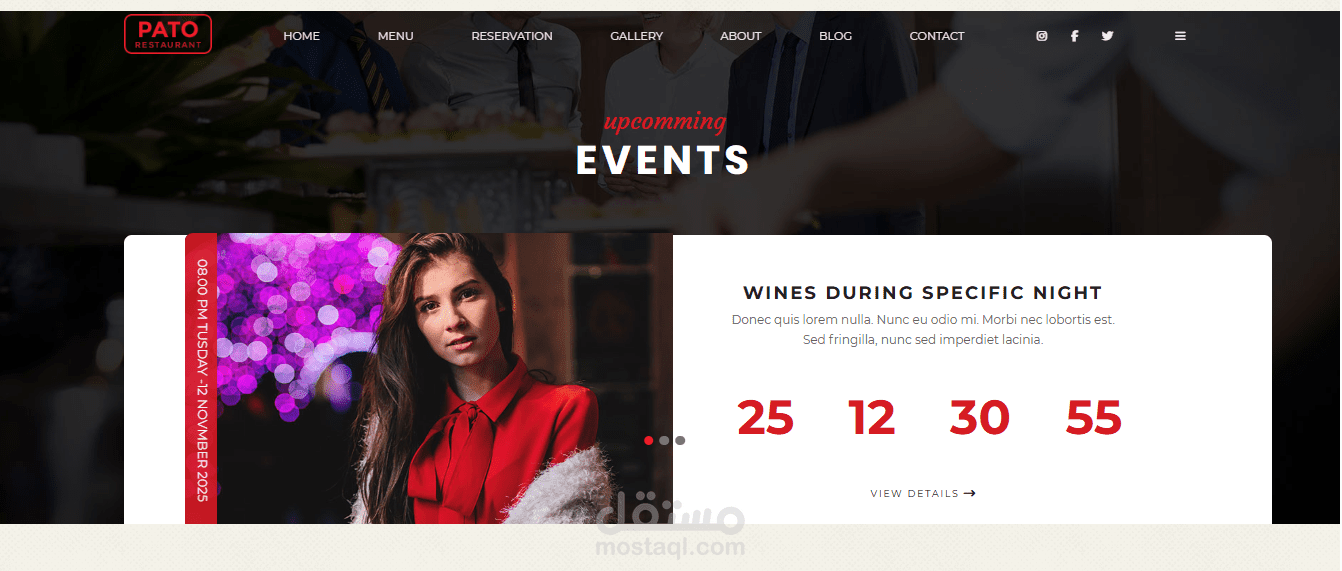Viewport: 1342px width, 571px height.
Task: Visit the Blog page
Action: point(836,36)
